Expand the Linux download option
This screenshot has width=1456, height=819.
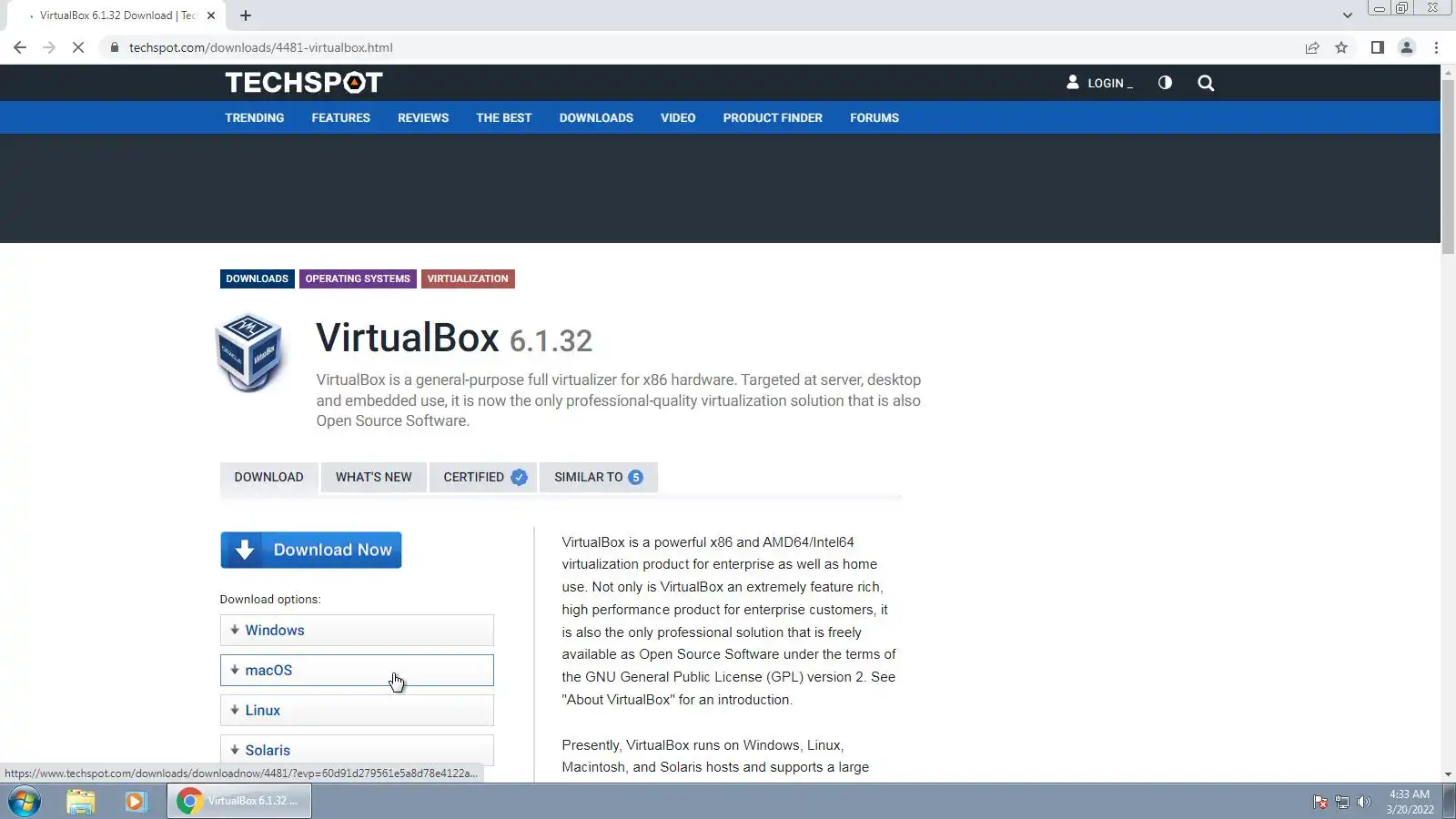click(357, 710)
